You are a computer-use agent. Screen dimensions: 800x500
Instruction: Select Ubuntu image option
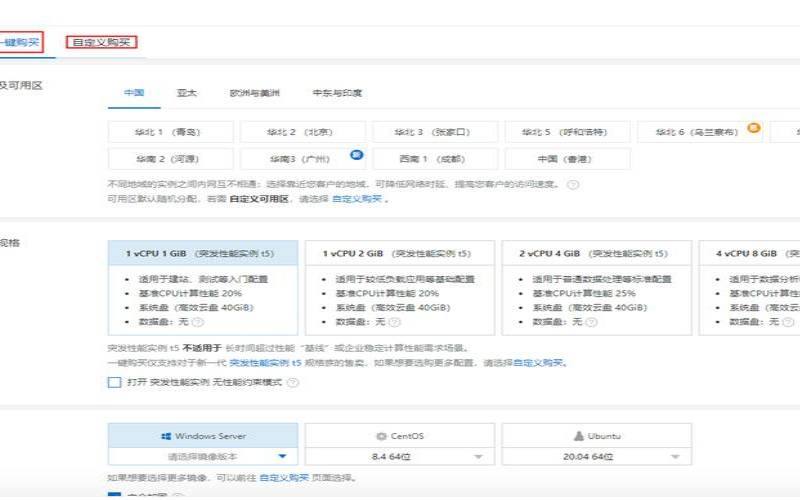597,436
